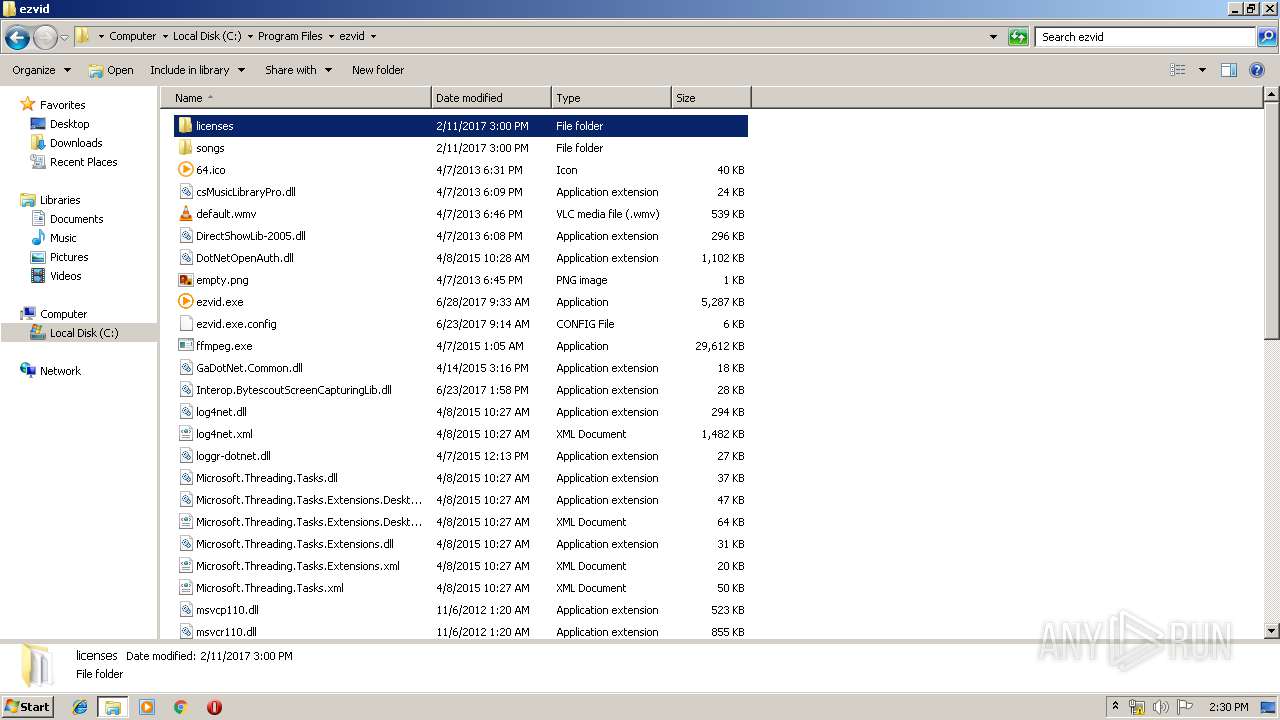Screen dimensions: 1280x720
Task: Select the ezvid.exe.config file icon
Action: pos(185,324)
